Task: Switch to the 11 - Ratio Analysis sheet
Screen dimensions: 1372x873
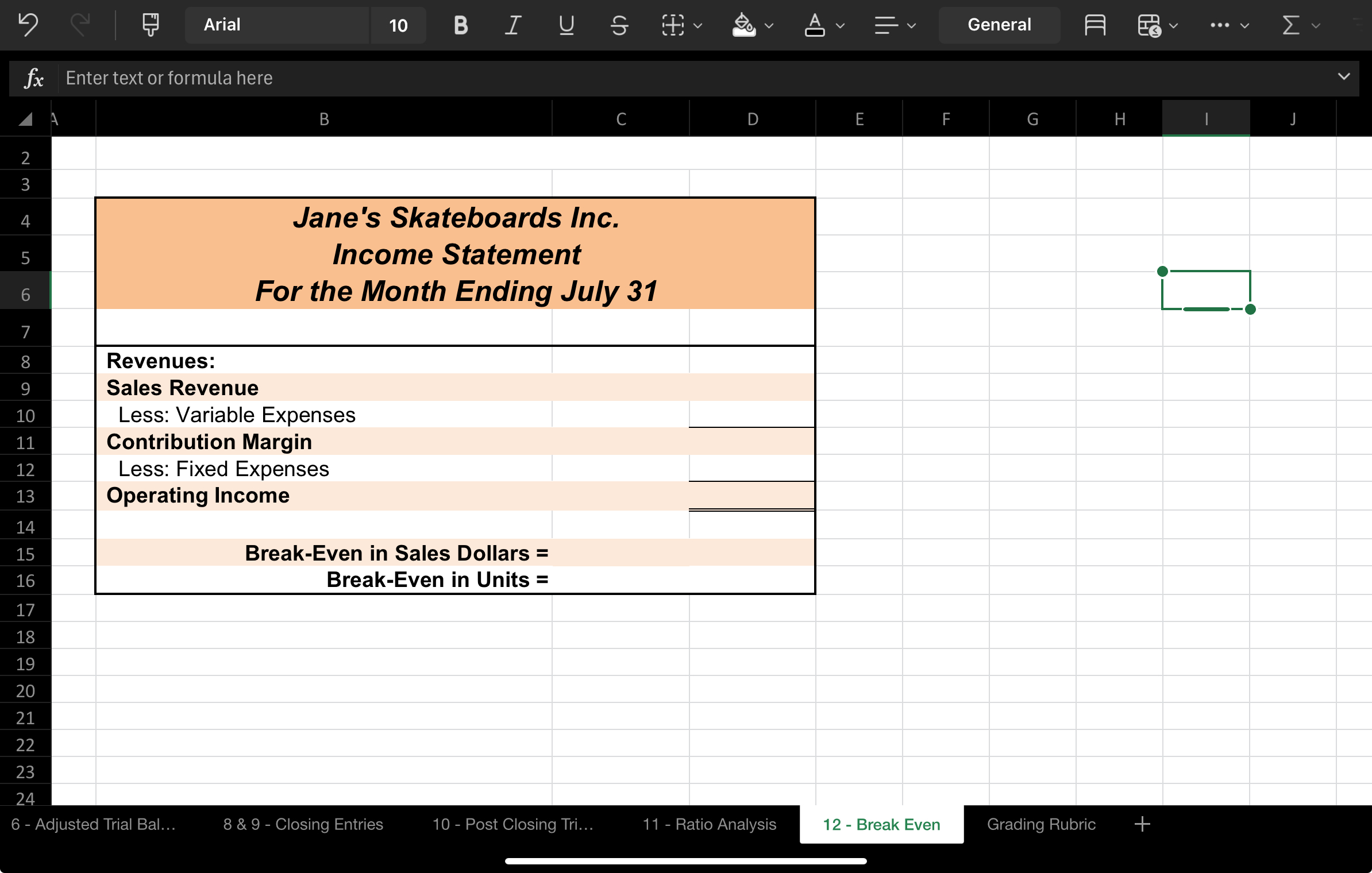Action: (709, 824)
